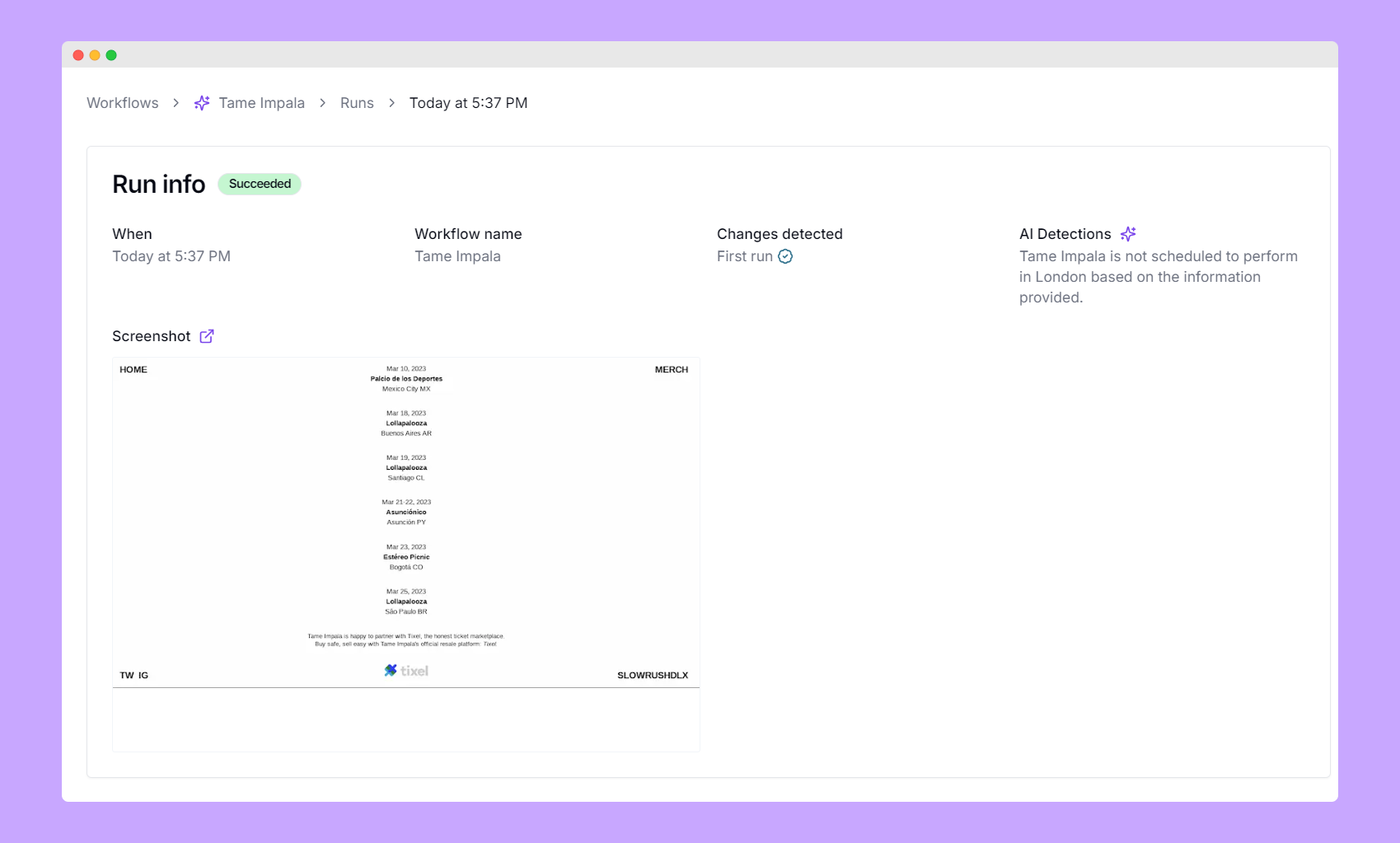Click the Succeeded status badge
The image size is (1400, 843).
pos(260,184)
